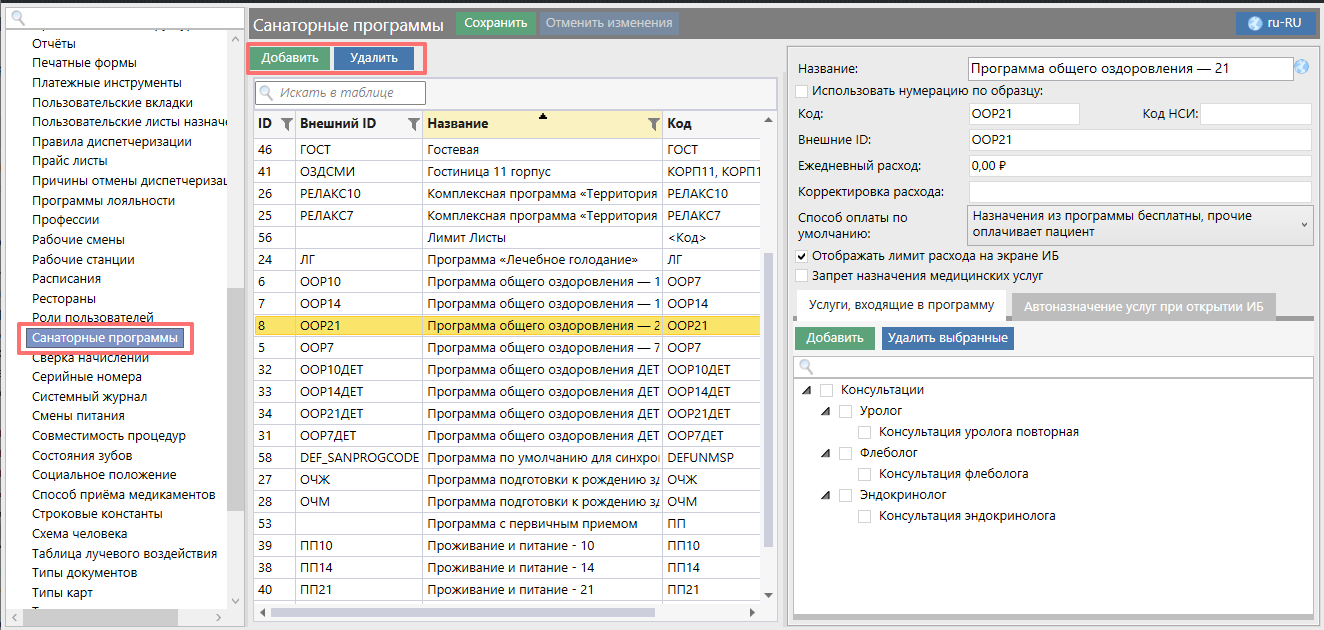Enable Использовать нумерацию по образцу checkbox
1324x630 pixels.
click(802, 91)
